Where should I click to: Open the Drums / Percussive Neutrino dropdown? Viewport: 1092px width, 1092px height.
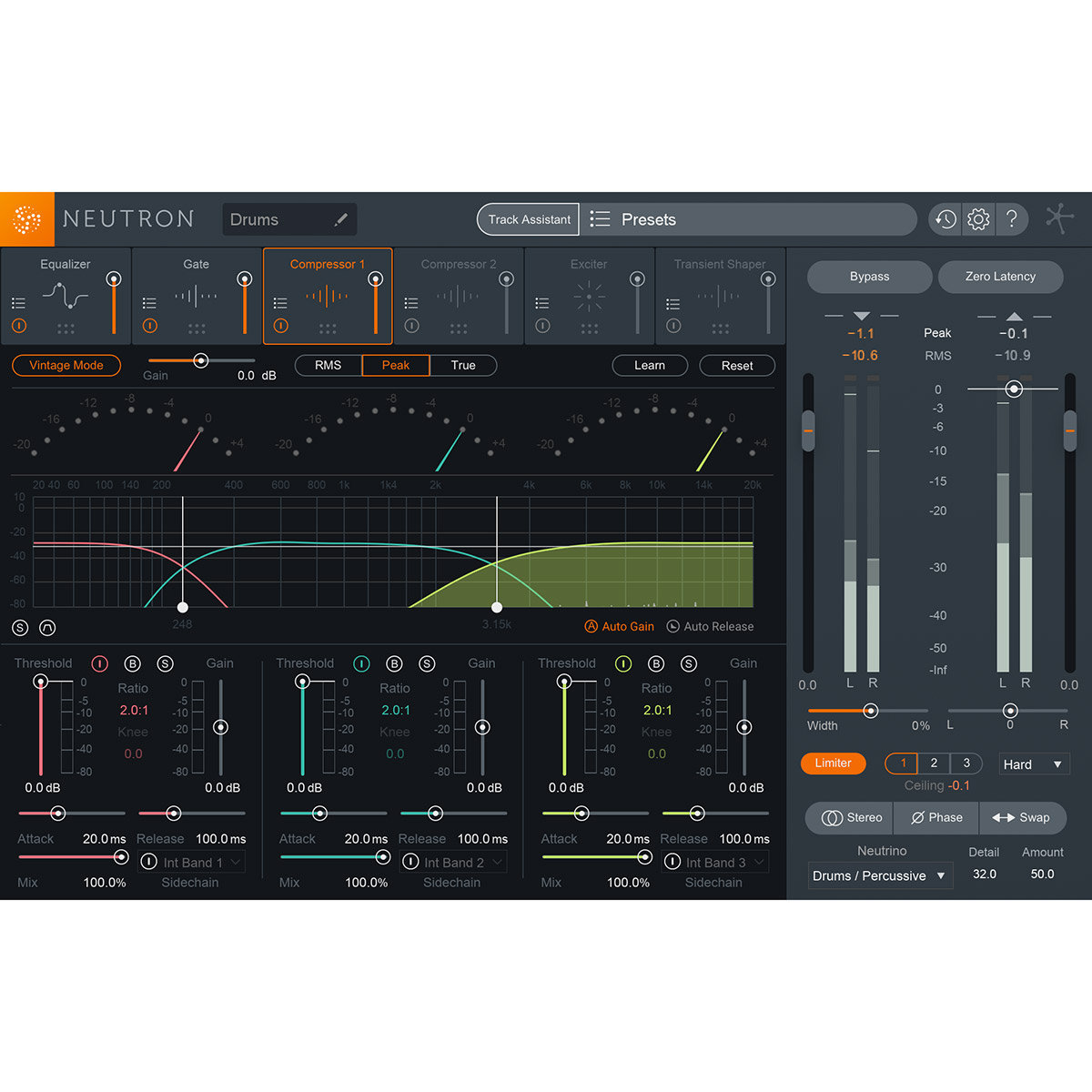click(878, 875)
